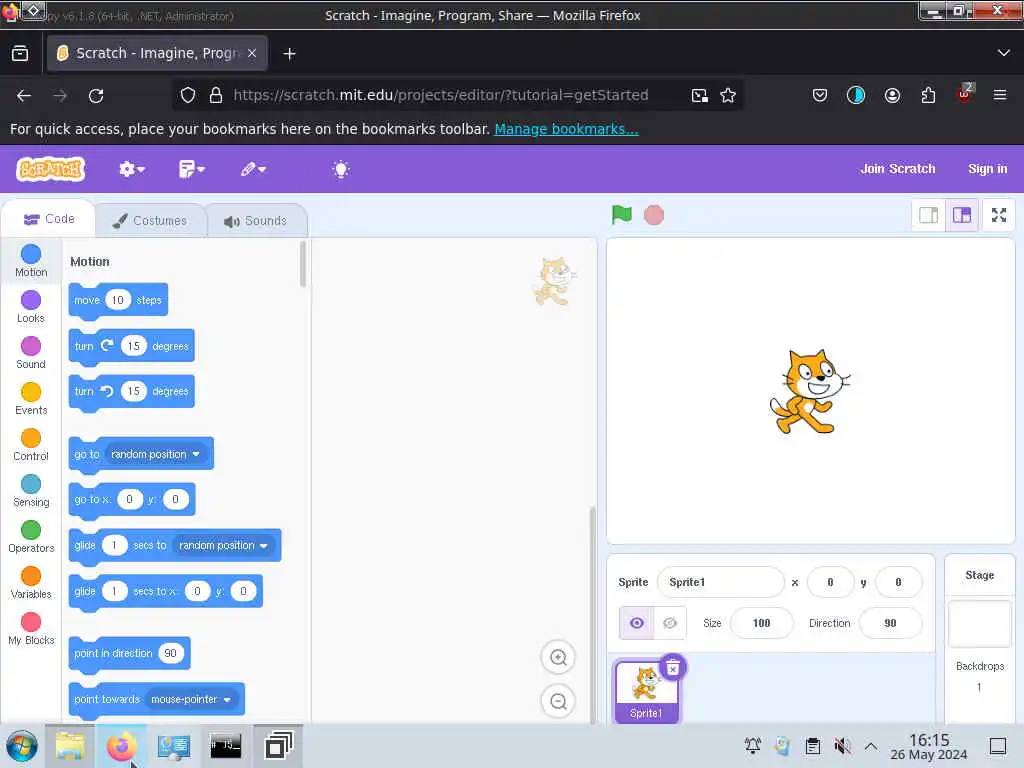The width and height of the screenshot is (1024, 768).
Task: Click the sprite Size field 100
Action: tap(761, 623)
